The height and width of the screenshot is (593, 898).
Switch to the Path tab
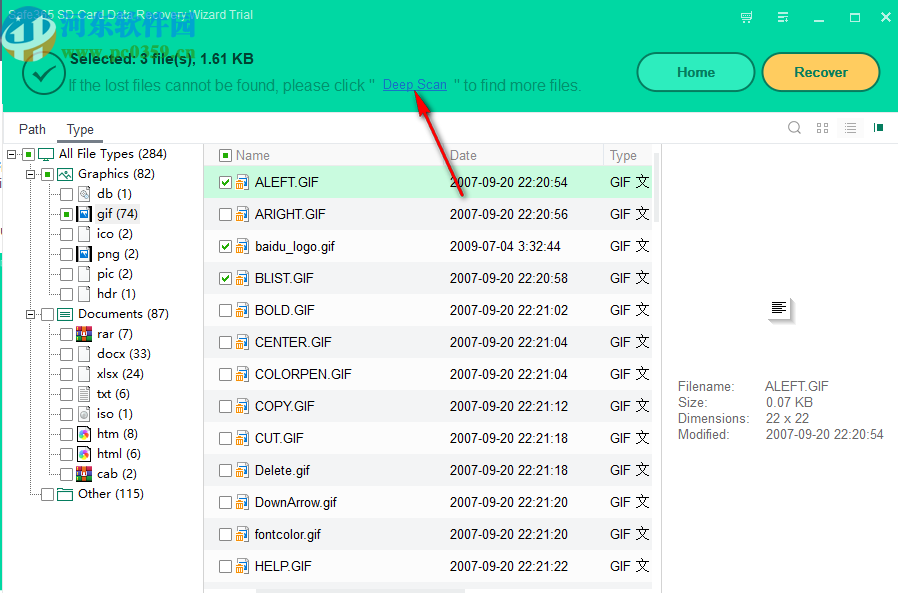(32, 129)
